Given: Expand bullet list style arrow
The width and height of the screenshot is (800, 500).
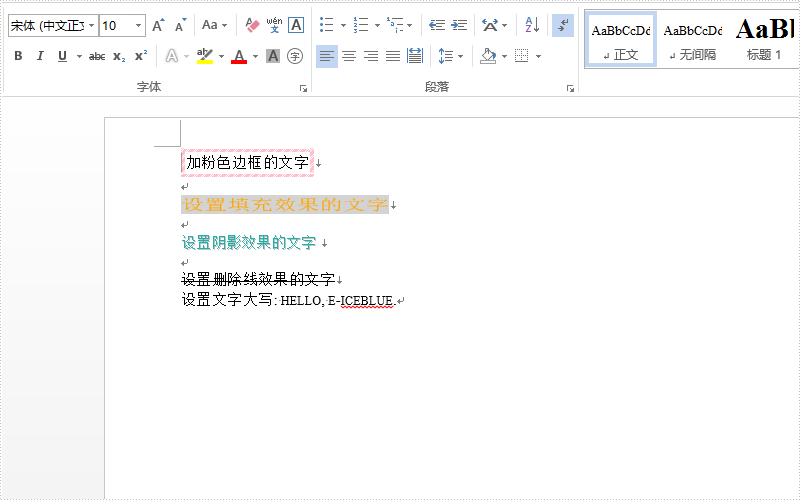Looking at the screenshot, I should (343, 26).
